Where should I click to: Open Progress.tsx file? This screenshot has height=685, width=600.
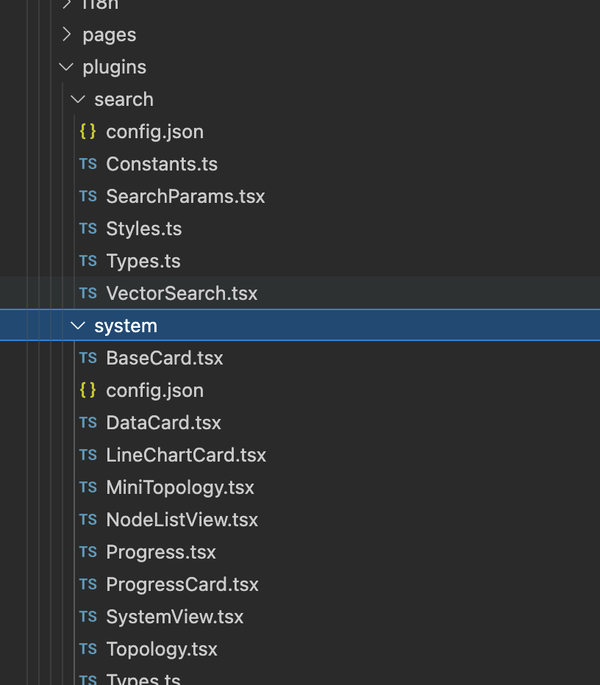[161, 552]
